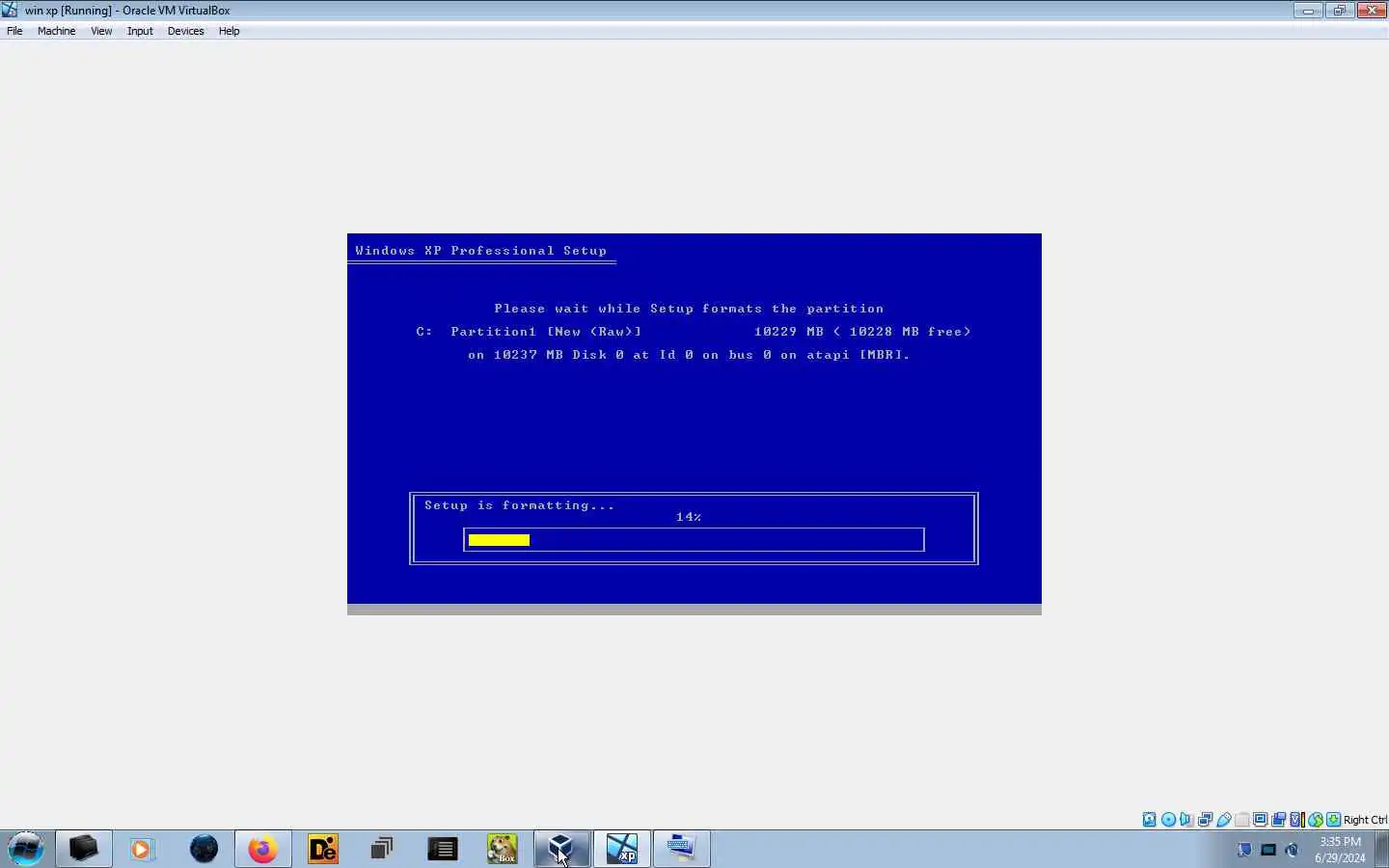The width and height of the screenshot is (1389, 868).
Task: Click the shield flag tray icon
Action: pos(1244,850)
